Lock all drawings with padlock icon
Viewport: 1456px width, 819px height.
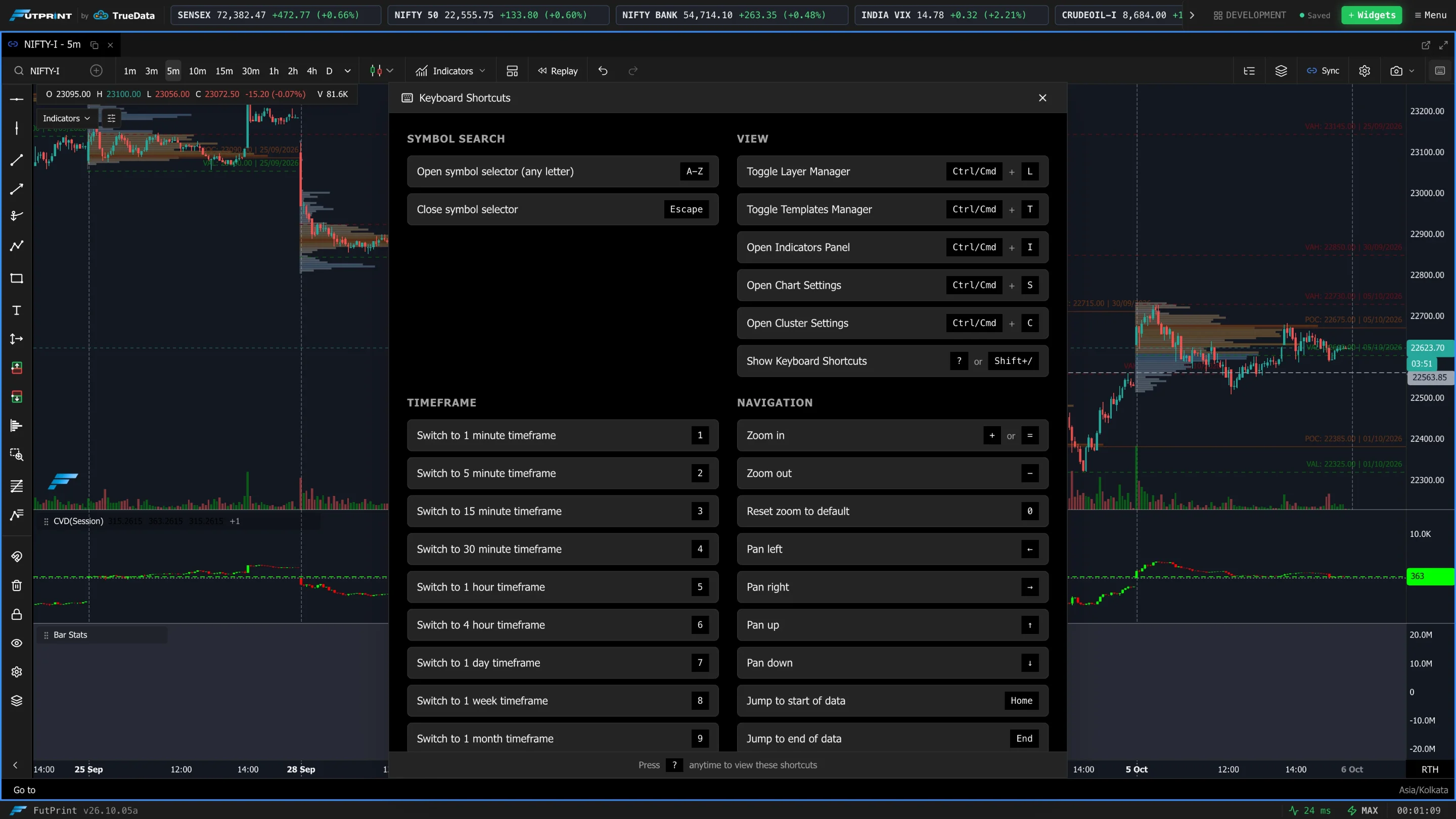(16, 614)
